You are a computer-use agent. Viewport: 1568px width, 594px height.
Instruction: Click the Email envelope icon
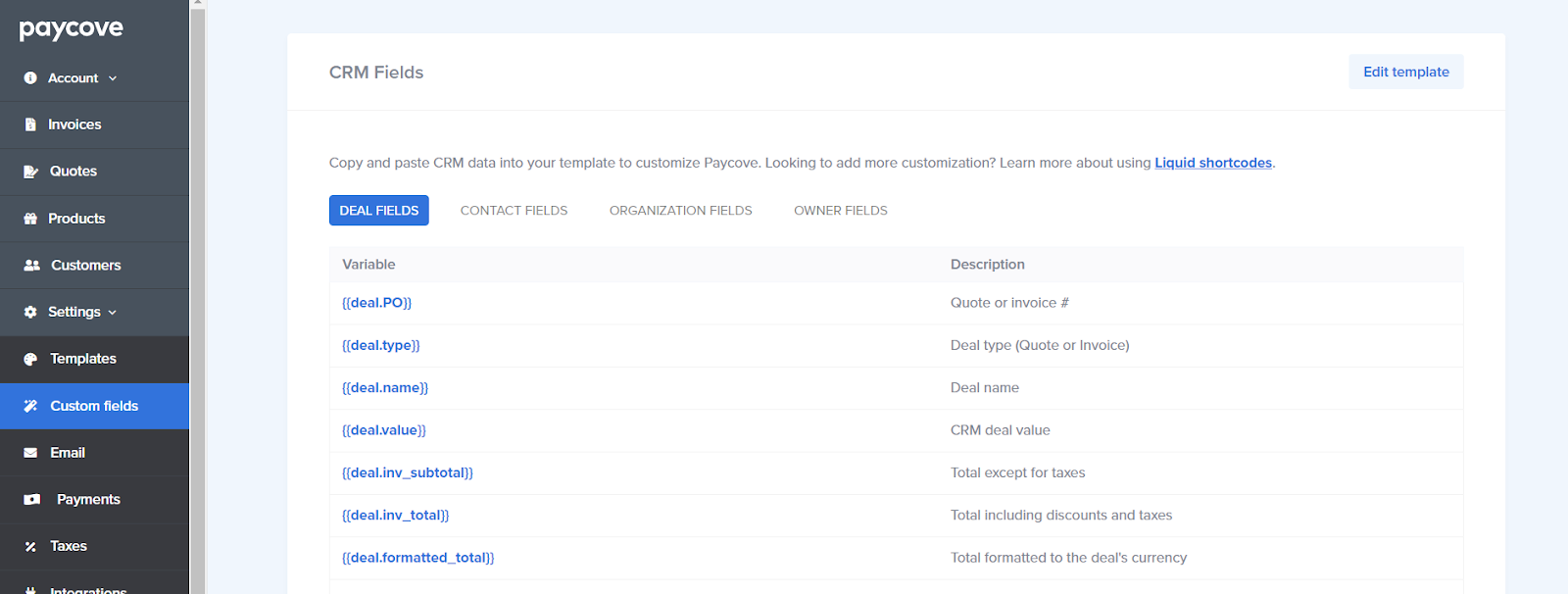[x=30, y=453]
